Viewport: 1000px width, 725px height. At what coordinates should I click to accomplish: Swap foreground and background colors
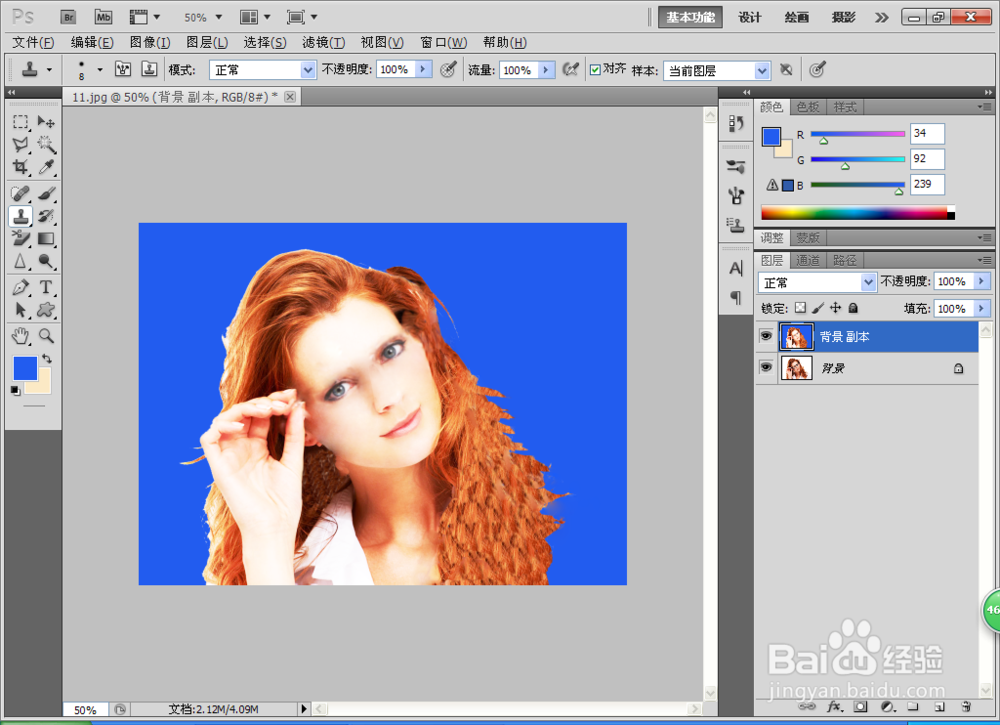click(47, 358)
